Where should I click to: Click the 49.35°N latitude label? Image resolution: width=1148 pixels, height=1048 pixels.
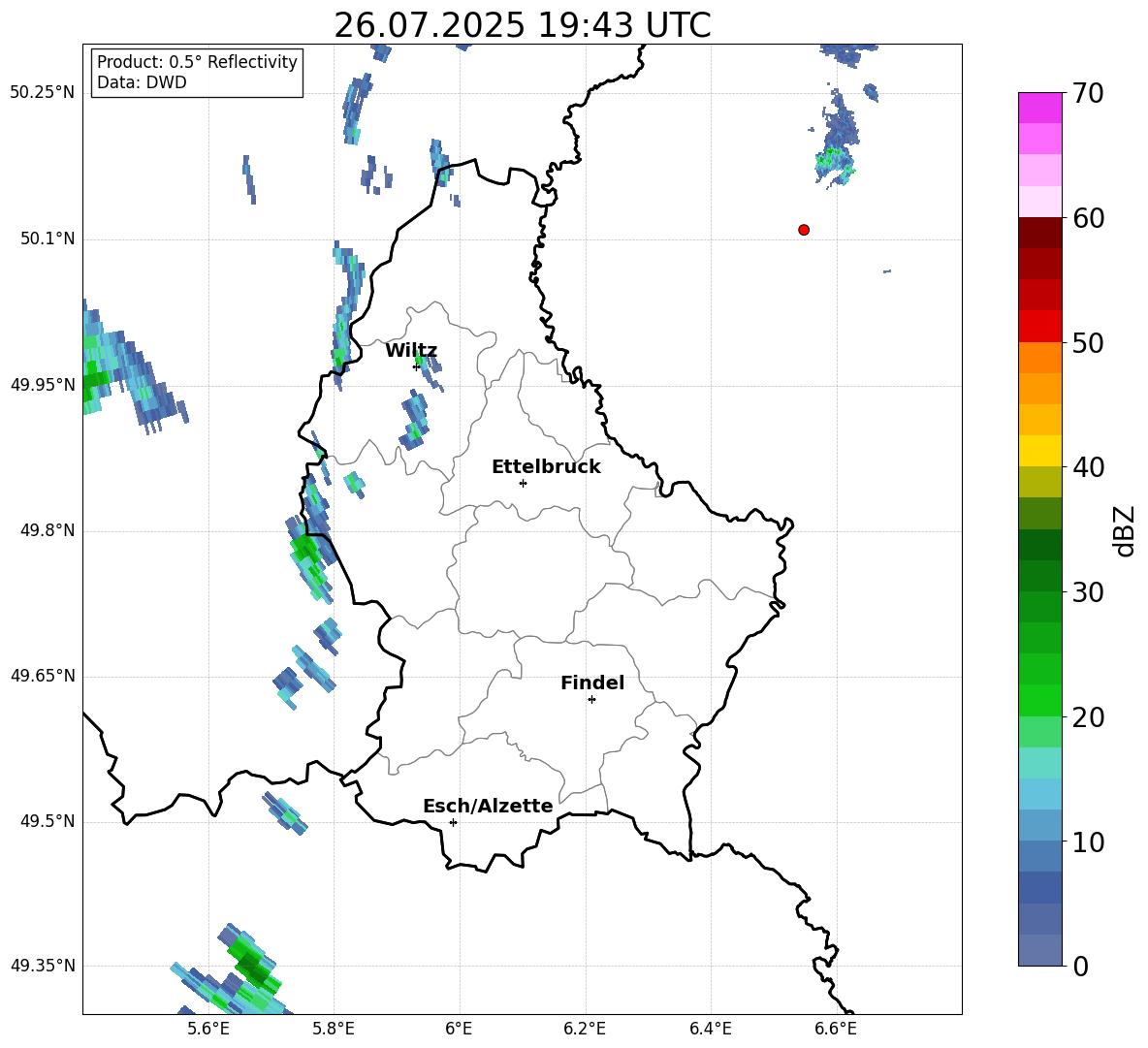point(43,966)
